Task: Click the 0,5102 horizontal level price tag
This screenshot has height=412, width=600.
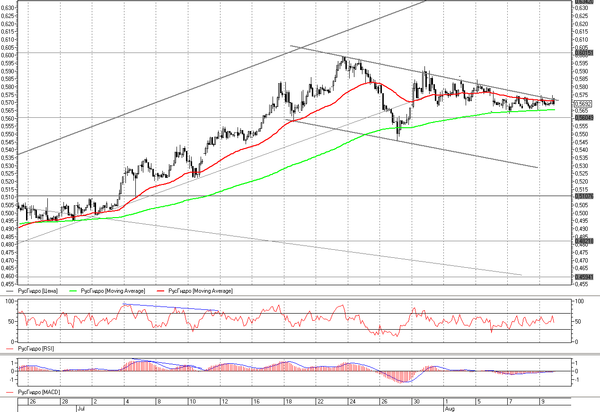Action: (584, 196)
